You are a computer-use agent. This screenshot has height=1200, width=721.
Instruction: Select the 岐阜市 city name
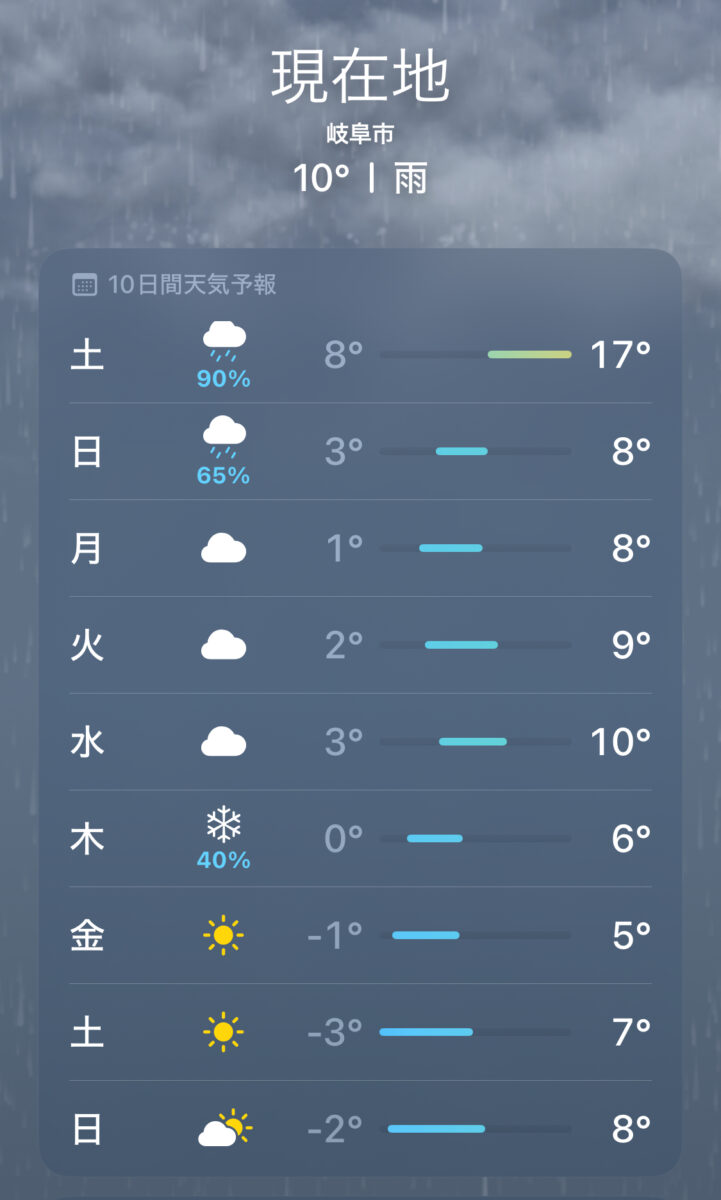(360, 133)
